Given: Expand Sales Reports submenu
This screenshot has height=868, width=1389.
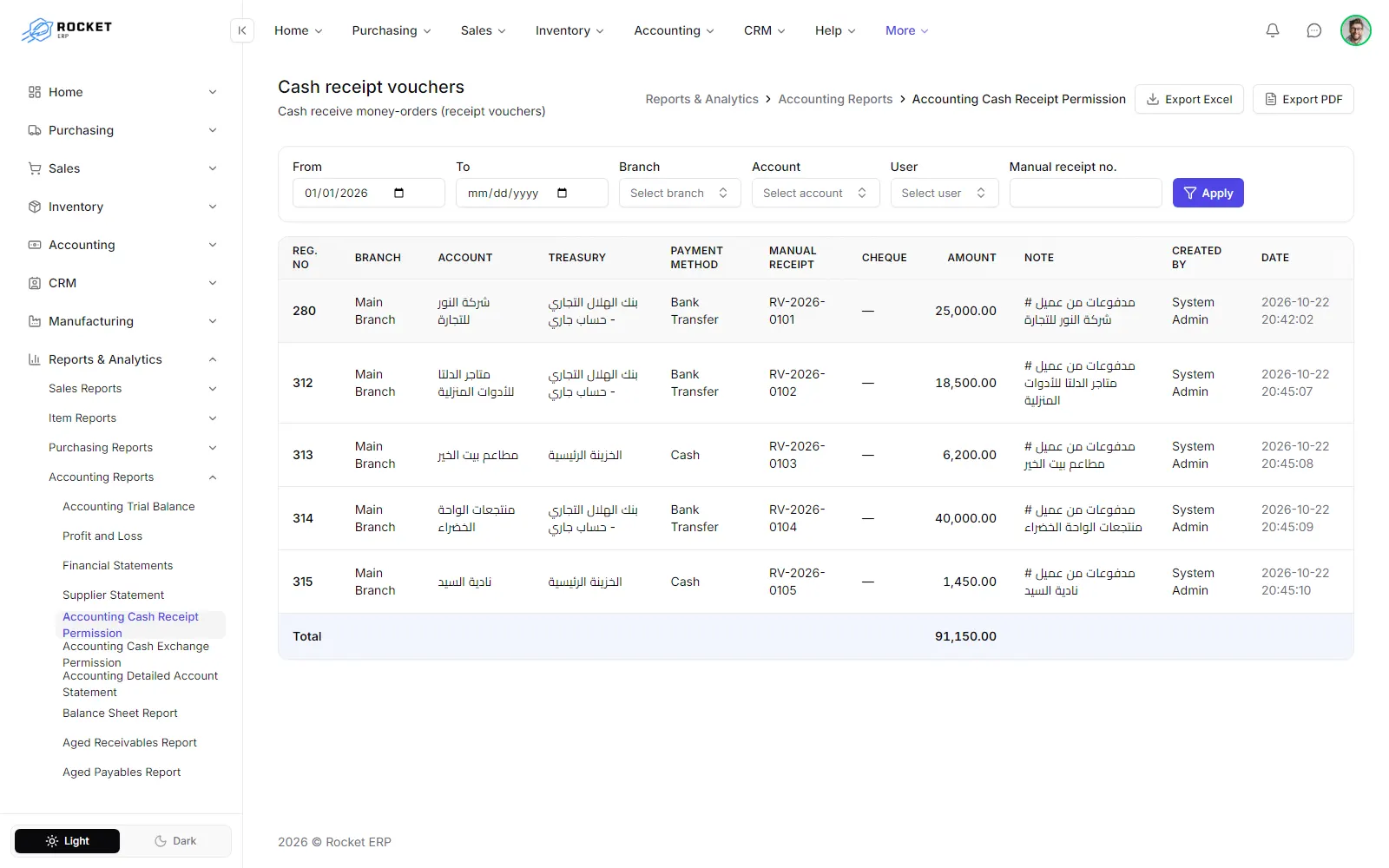Looking at the screenshot, I should (213, 389).
